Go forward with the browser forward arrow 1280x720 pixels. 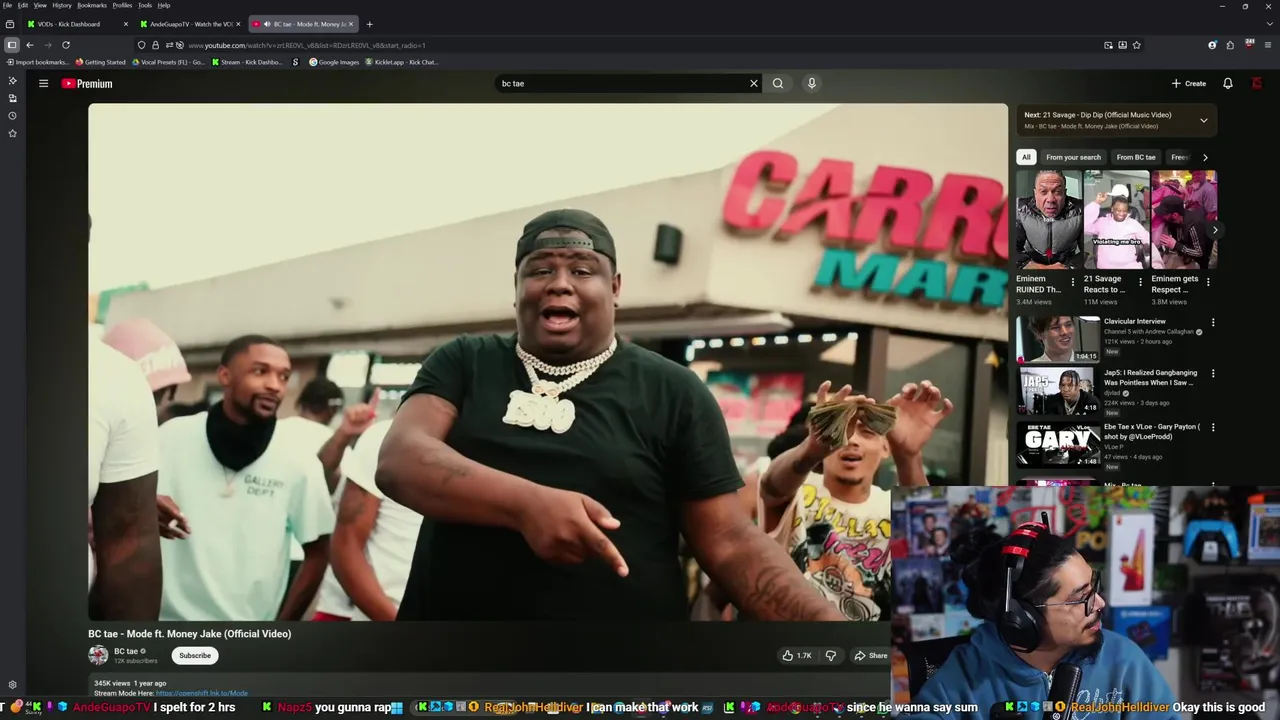[x=47, y=45]
